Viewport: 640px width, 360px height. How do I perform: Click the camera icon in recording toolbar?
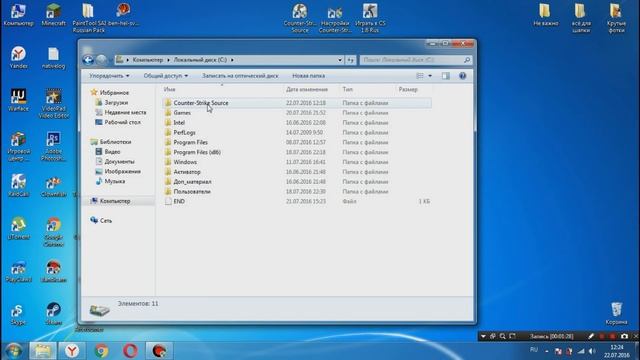[x=624, y=336]
